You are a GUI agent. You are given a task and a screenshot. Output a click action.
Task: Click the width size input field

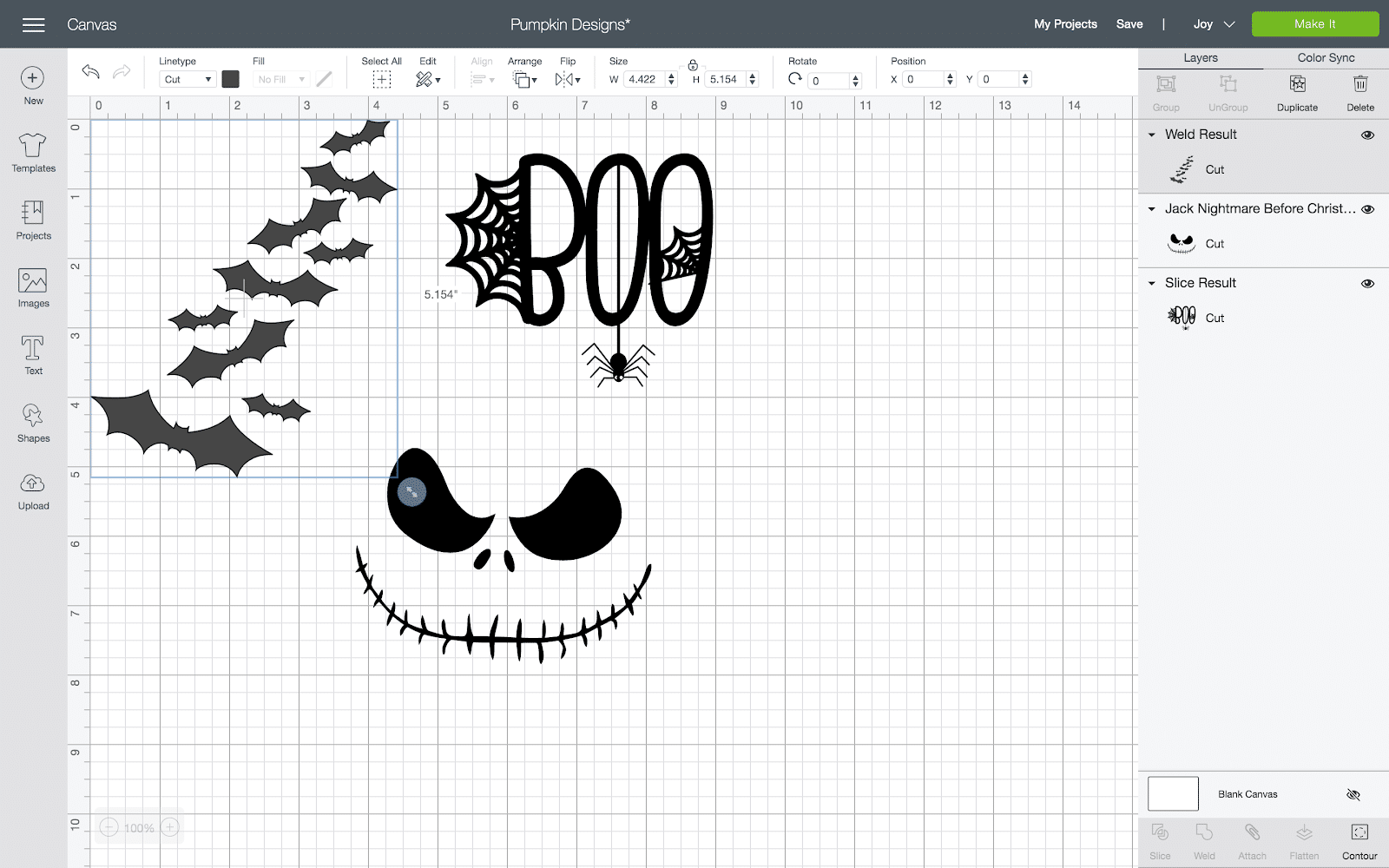[644, 79]
